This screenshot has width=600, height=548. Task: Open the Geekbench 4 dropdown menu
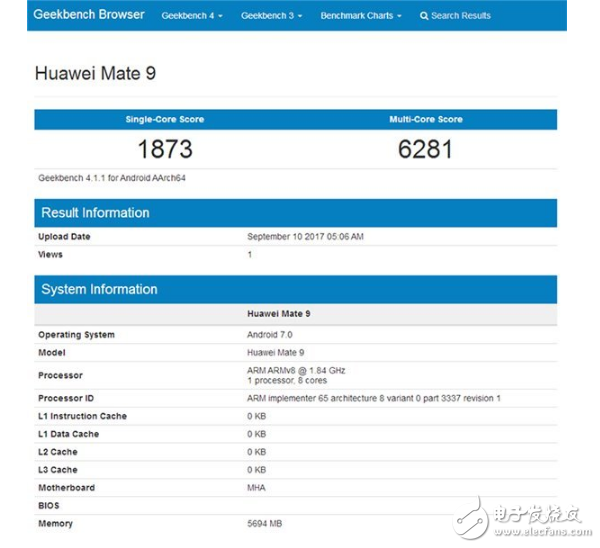192,16
